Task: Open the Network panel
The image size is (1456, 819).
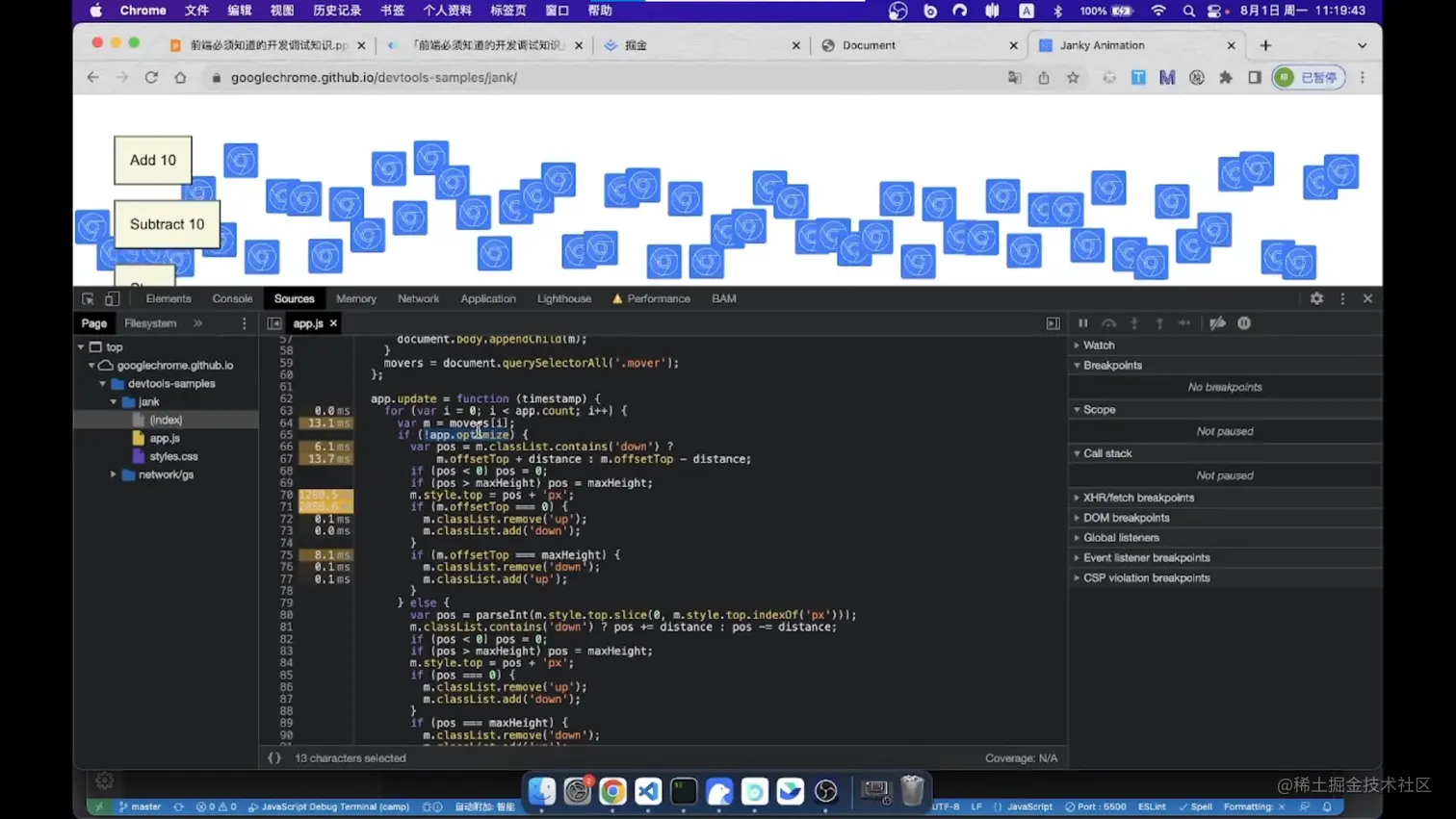Action: [418, 298]
